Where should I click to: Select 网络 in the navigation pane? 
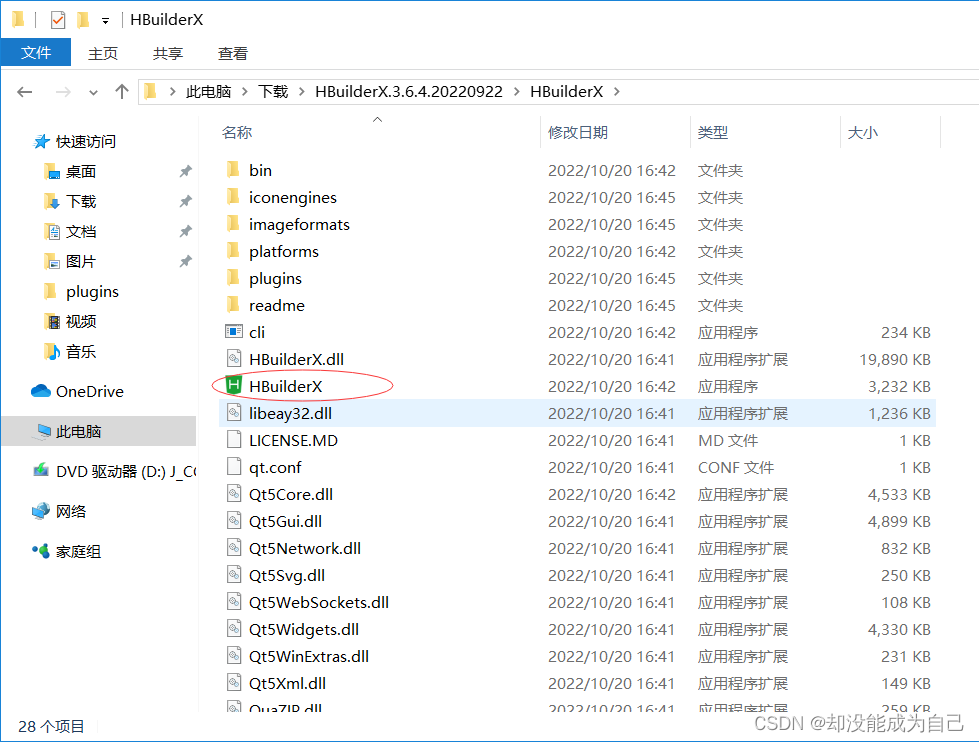(x=71, y=512)
